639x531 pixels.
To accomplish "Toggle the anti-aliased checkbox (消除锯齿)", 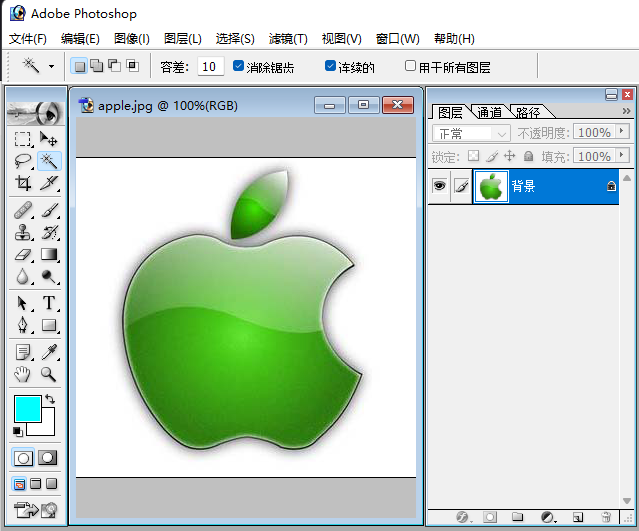I will (238, 66).
